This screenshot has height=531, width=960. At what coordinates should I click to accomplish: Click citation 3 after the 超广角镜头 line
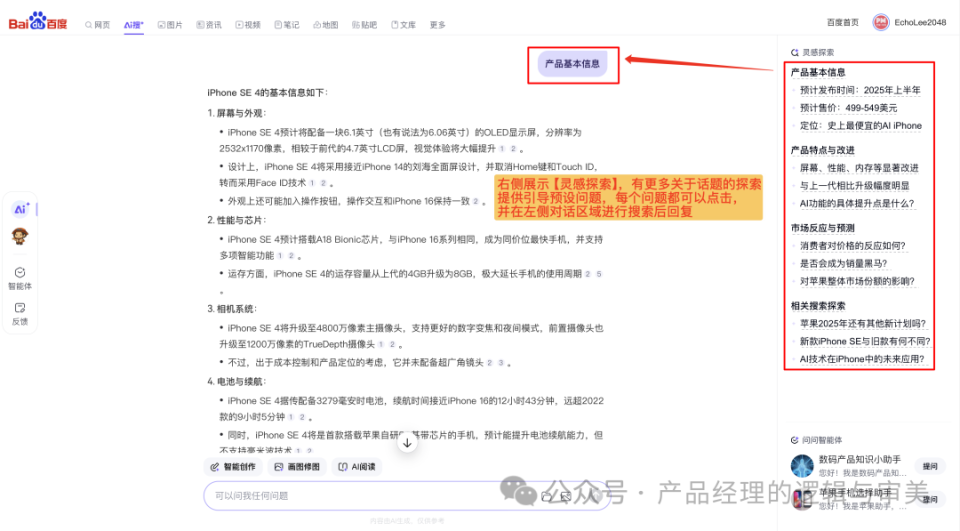(x=500, y=363)
